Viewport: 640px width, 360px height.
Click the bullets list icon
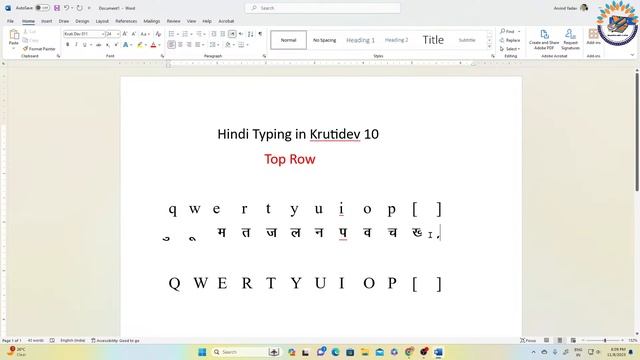(x=171, y=34)
